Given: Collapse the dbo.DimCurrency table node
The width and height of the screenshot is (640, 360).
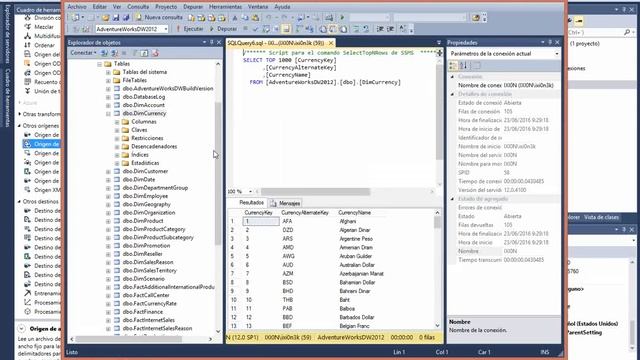Looking at the screenshot, I should [108, 113].
